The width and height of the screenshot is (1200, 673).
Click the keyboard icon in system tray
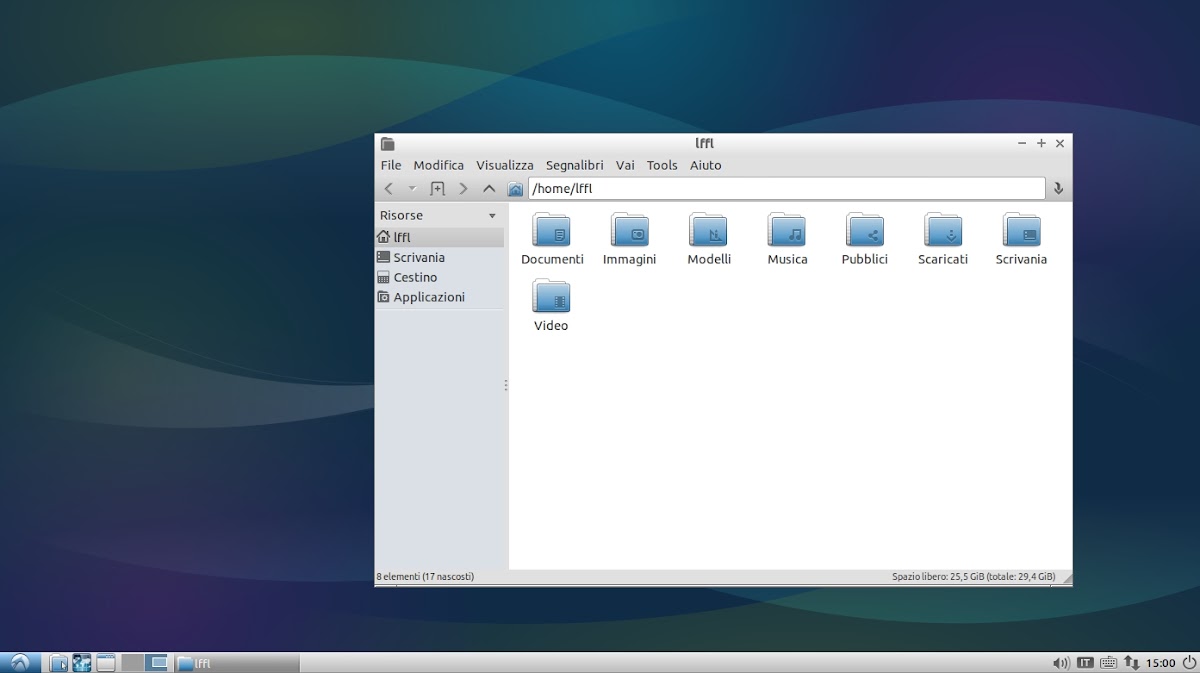pos(1108,662)
